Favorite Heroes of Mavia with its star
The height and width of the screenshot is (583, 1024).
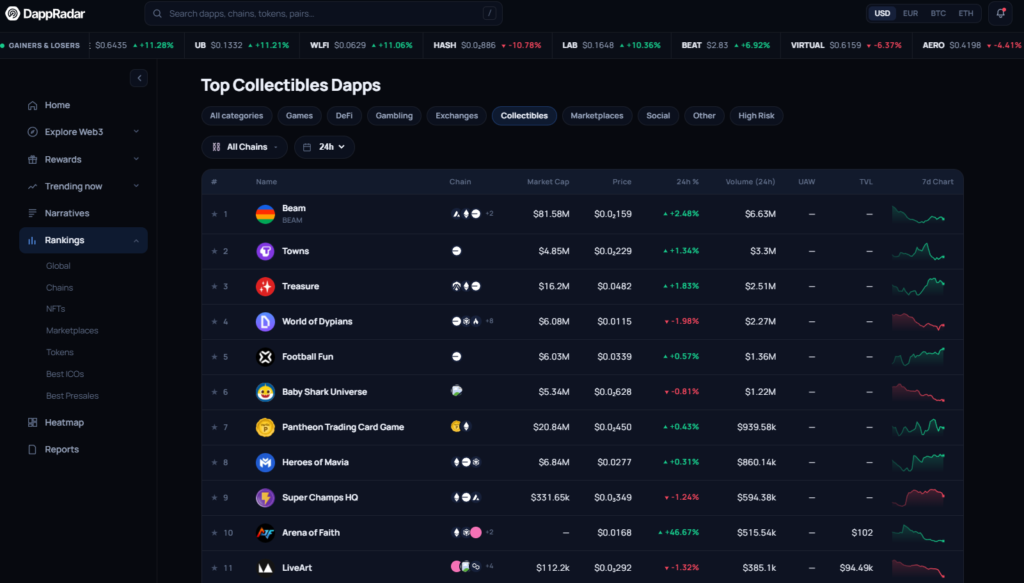[214, 462]
